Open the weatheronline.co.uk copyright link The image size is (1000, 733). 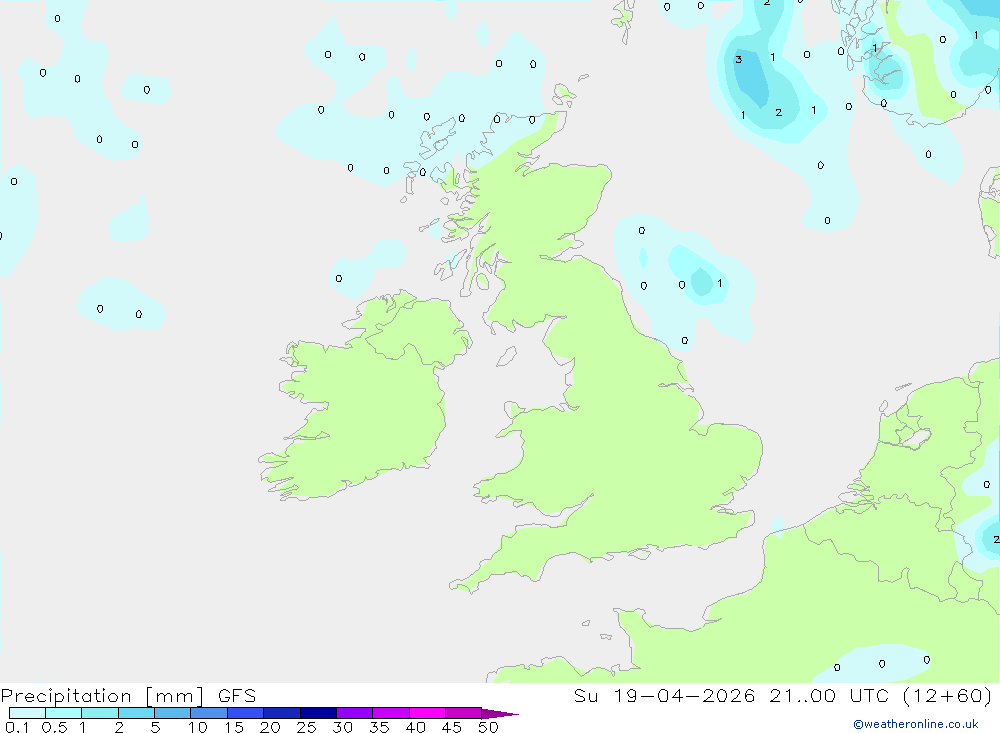915,724
